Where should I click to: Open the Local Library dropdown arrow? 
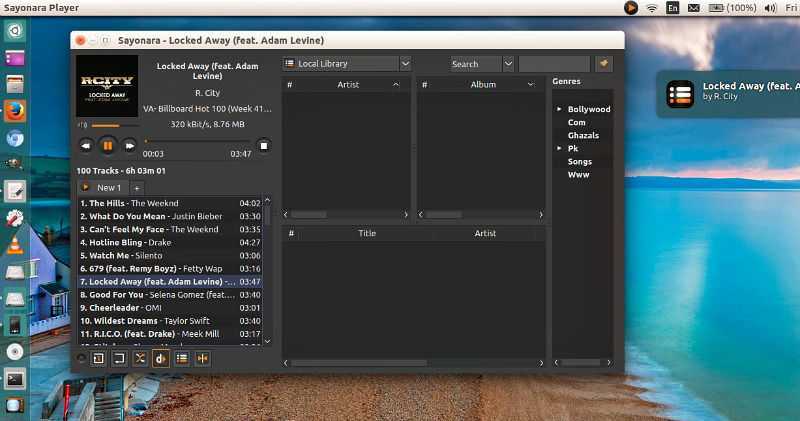(x=405, y=64)
